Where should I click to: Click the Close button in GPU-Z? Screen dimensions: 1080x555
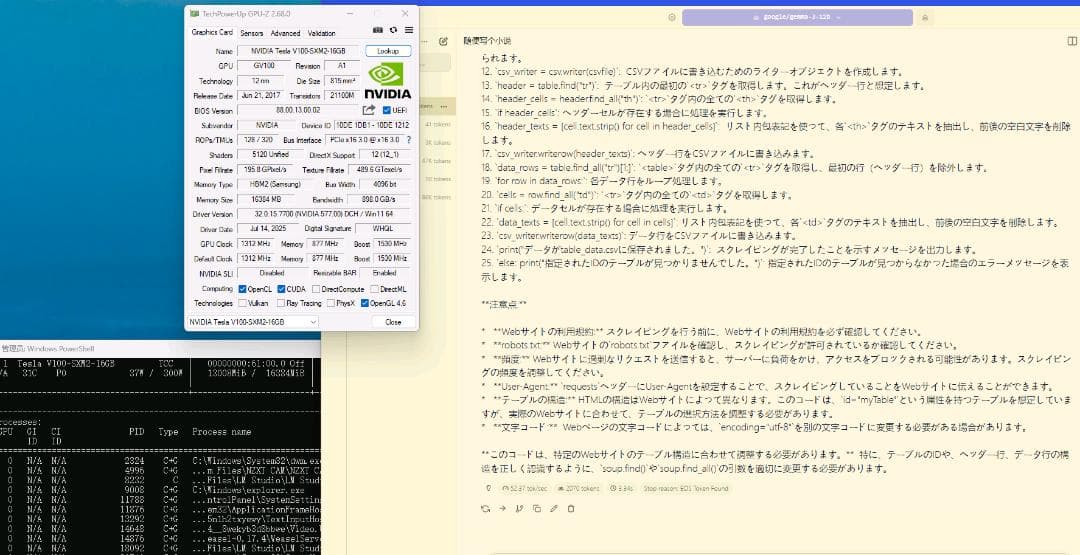393,322
